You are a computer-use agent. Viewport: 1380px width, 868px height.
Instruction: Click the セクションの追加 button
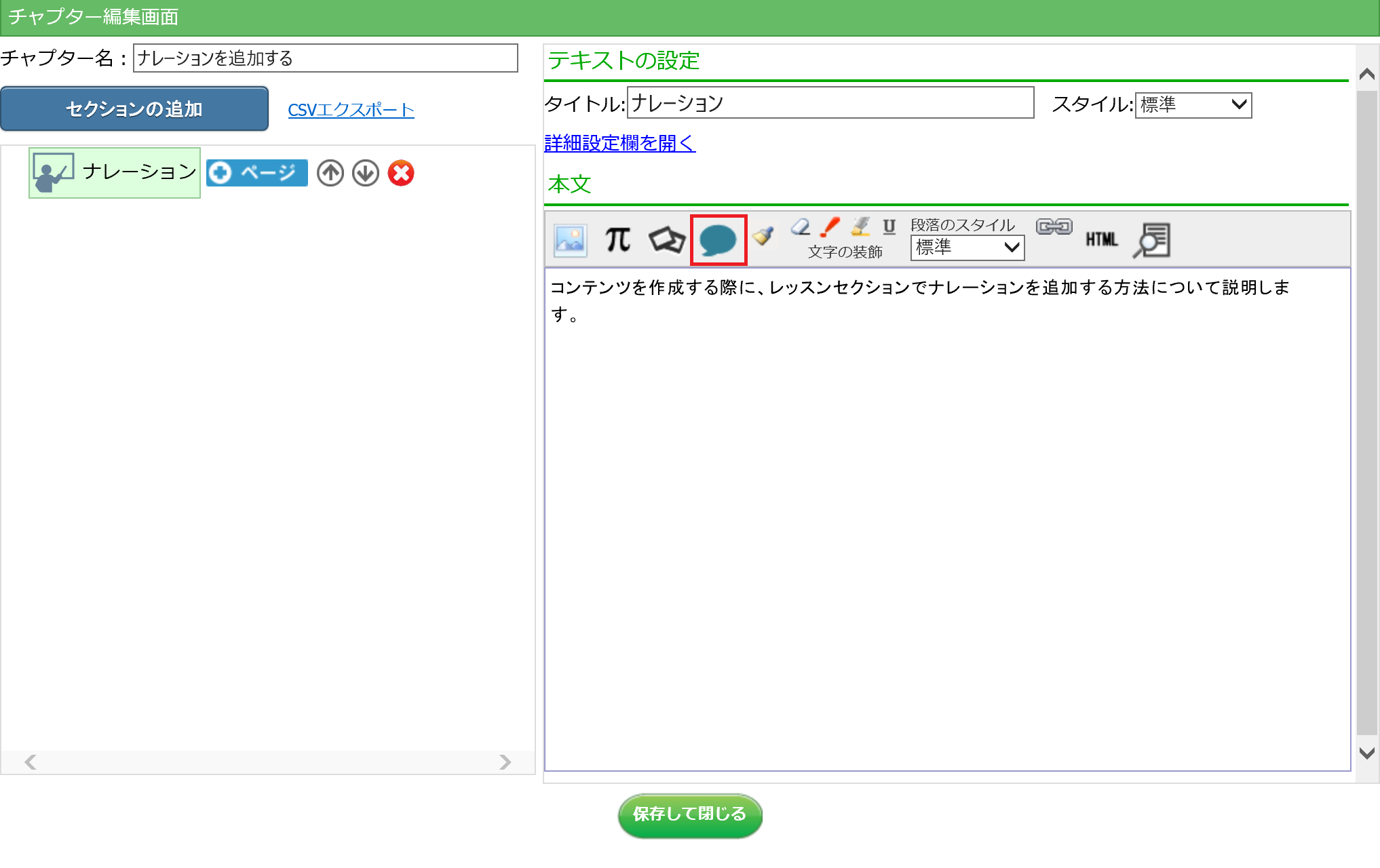click(x=134, y=109)
